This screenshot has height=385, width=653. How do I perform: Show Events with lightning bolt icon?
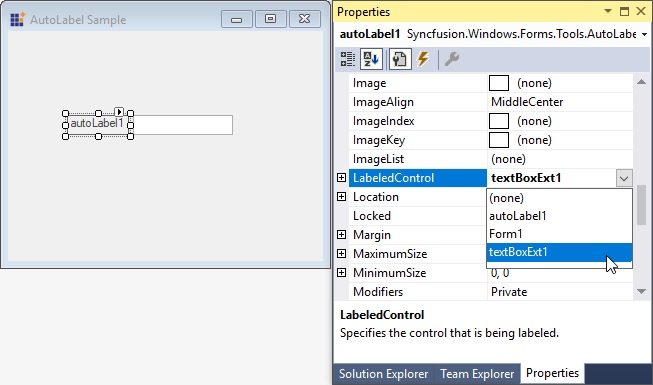coord(423,59)
